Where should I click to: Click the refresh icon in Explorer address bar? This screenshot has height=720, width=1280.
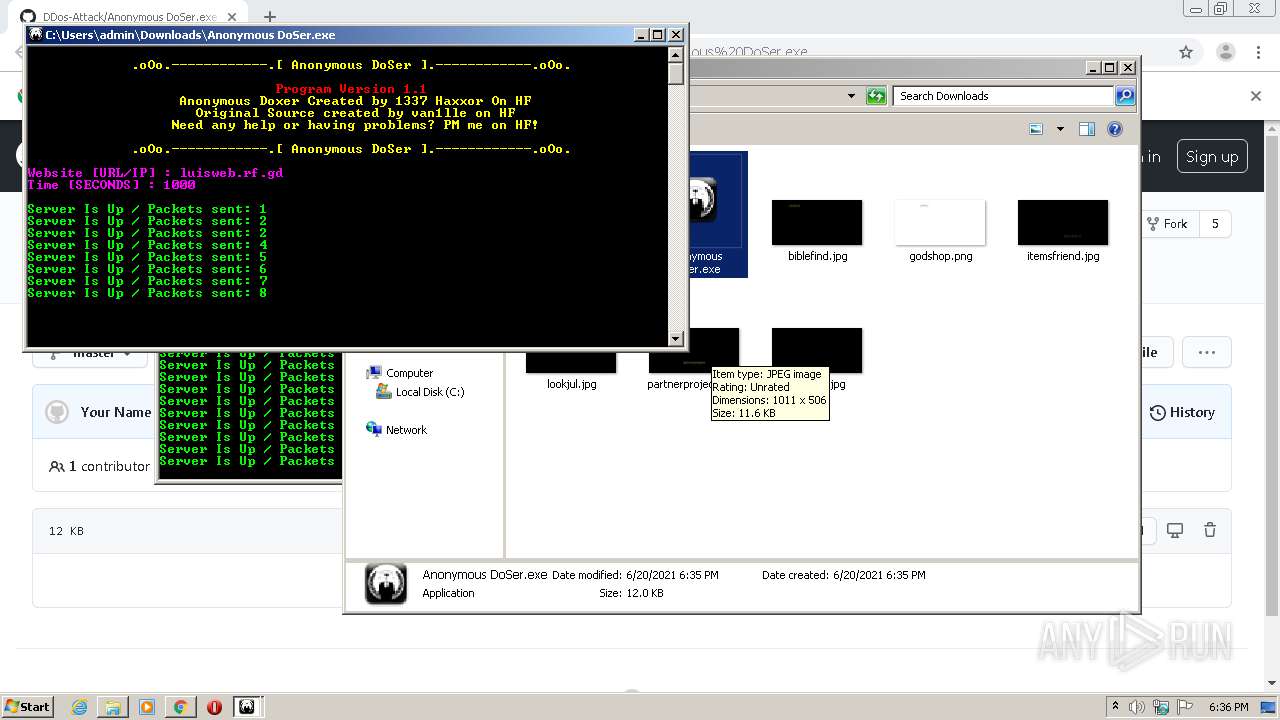876,96
